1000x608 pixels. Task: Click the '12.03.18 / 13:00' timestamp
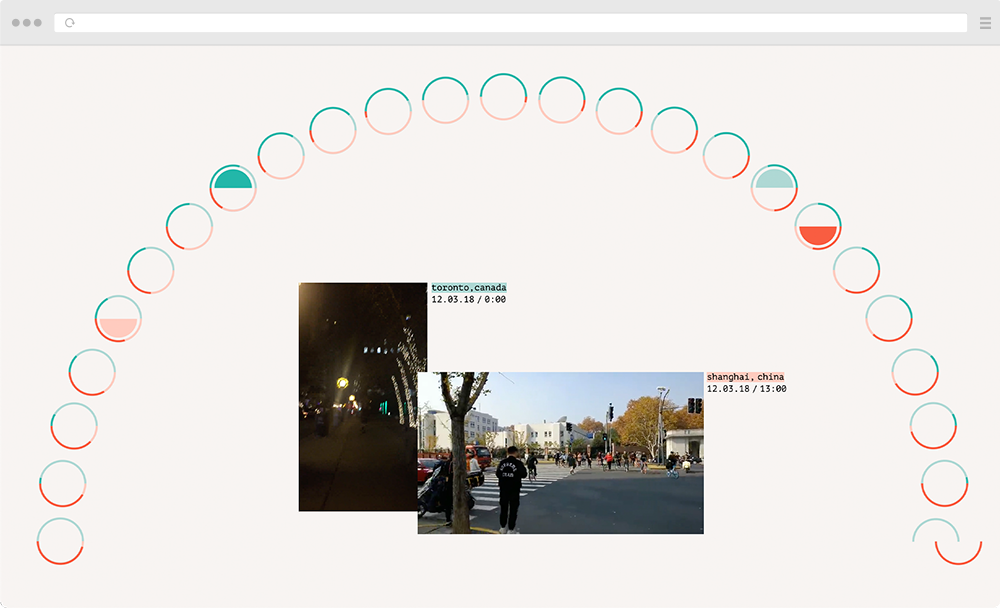(x=746, y=389)
